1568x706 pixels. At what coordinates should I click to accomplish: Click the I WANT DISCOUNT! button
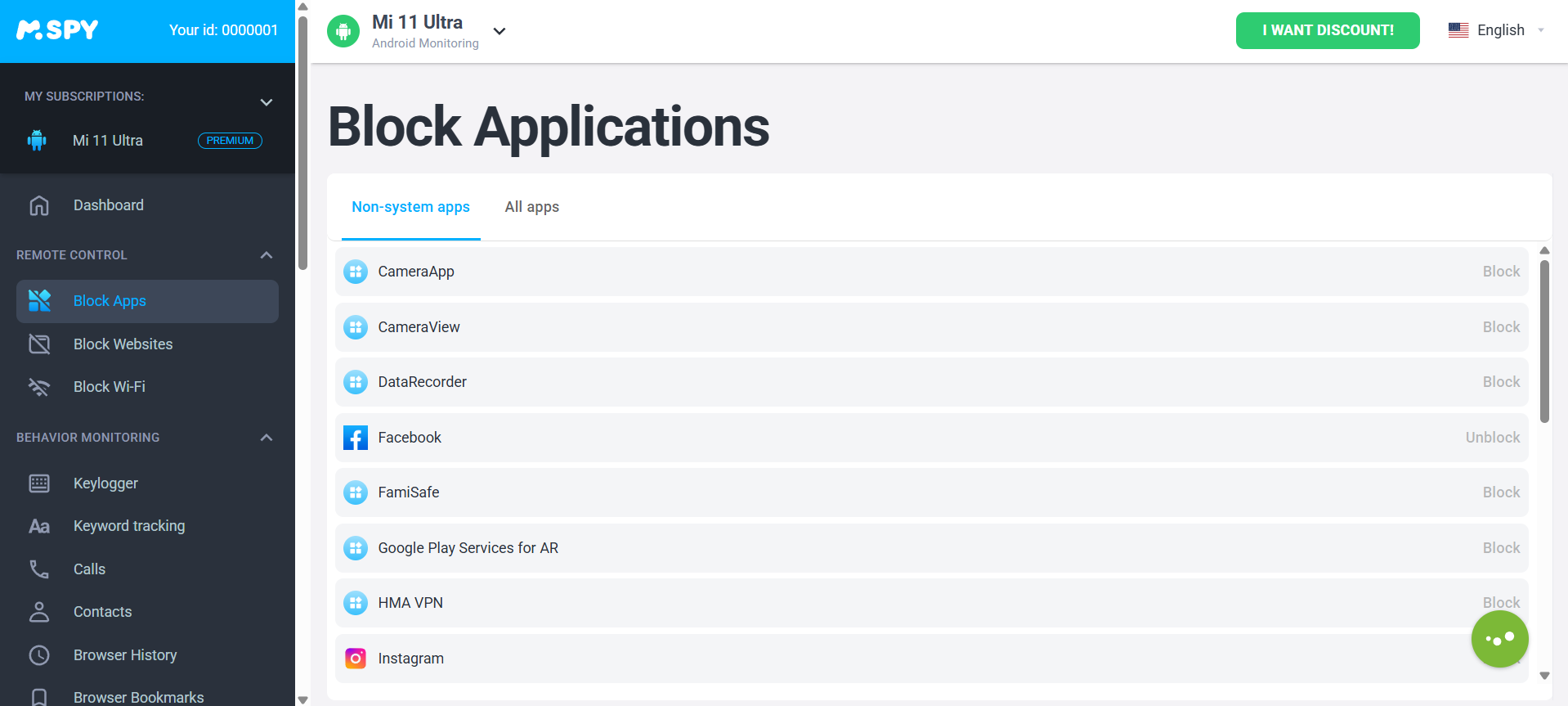coord(1328,30)
